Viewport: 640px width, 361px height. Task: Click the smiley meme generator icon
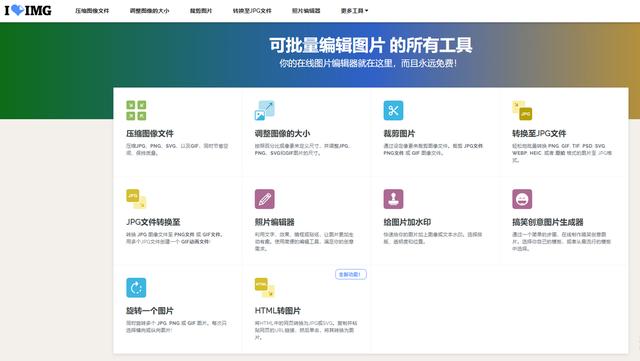pyautogui.click(x=522, y=199)
